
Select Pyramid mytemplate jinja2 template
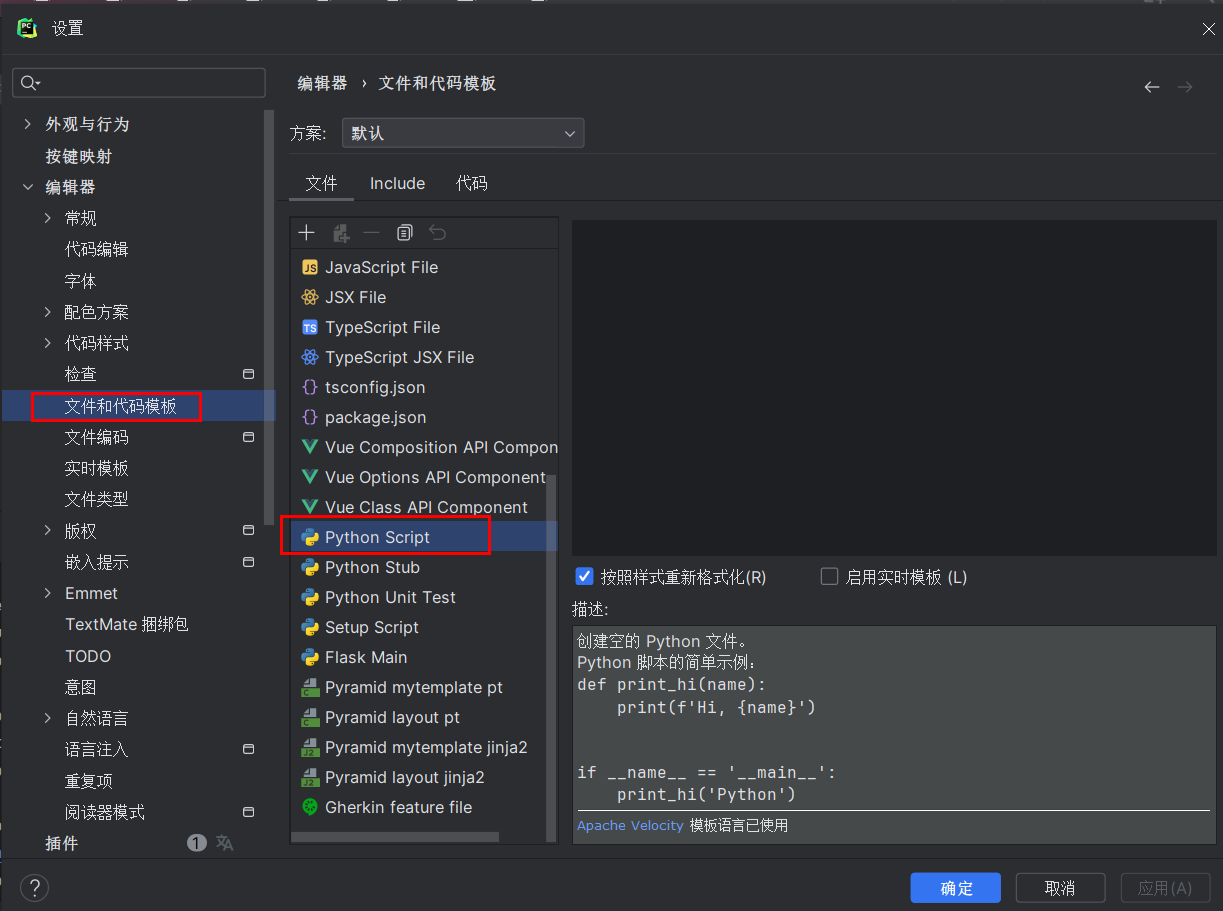424,747
